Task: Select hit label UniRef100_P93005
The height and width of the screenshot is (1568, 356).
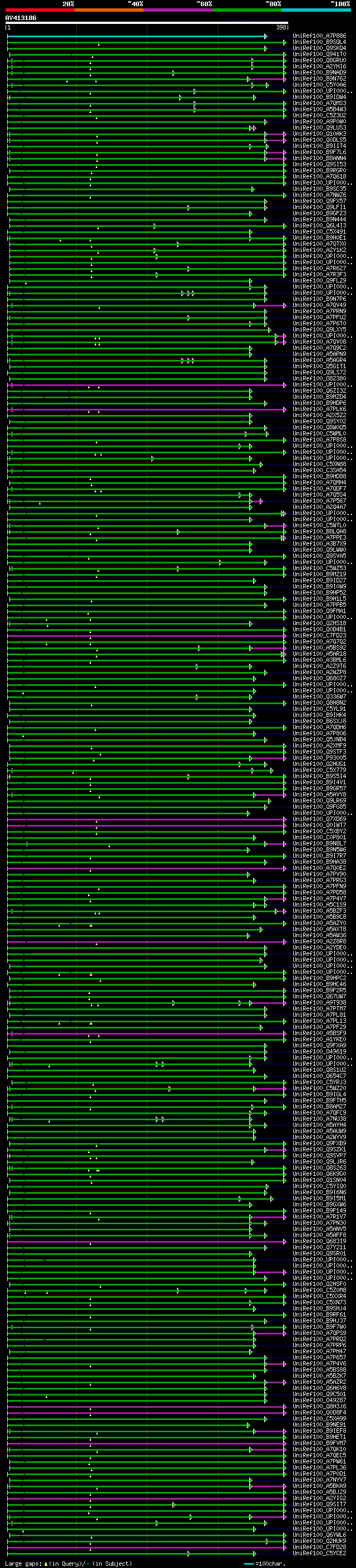Action: 319,757
